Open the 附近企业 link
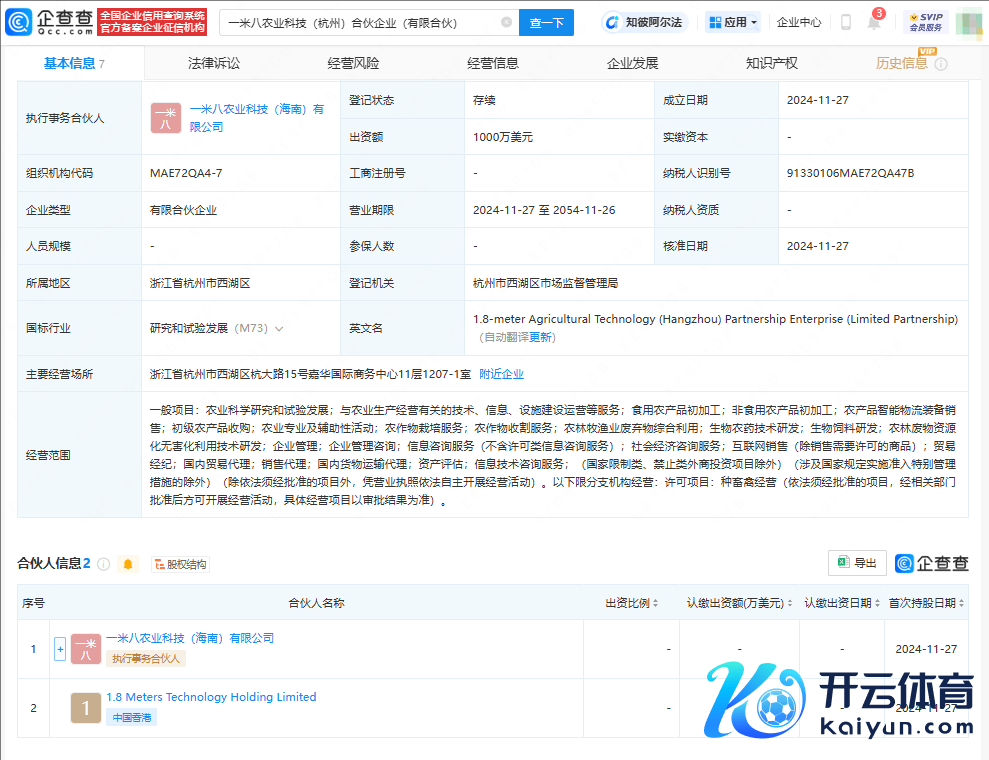The height and width of the screenshot is (760, 989). point(501,374)
